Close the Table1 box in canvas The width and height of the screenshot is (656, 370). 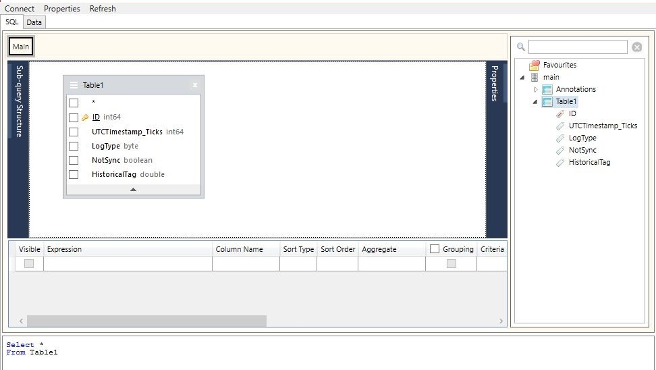pyautogui.click(x=195, y=85)
